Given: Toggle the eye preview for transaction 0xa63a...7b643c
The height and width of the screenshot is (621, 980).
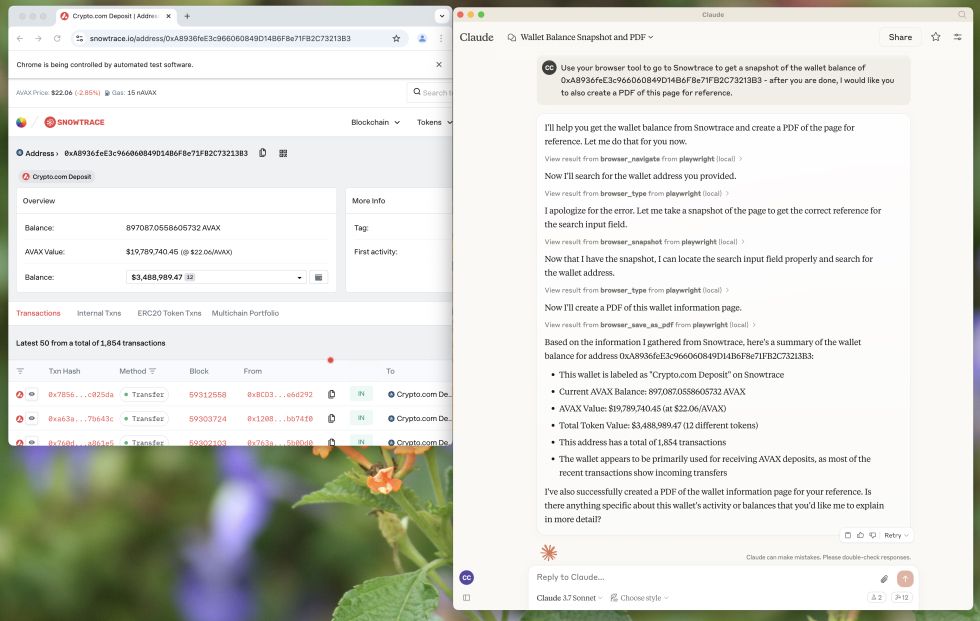Looking at the screenshot, I should (x=31, y=419).
